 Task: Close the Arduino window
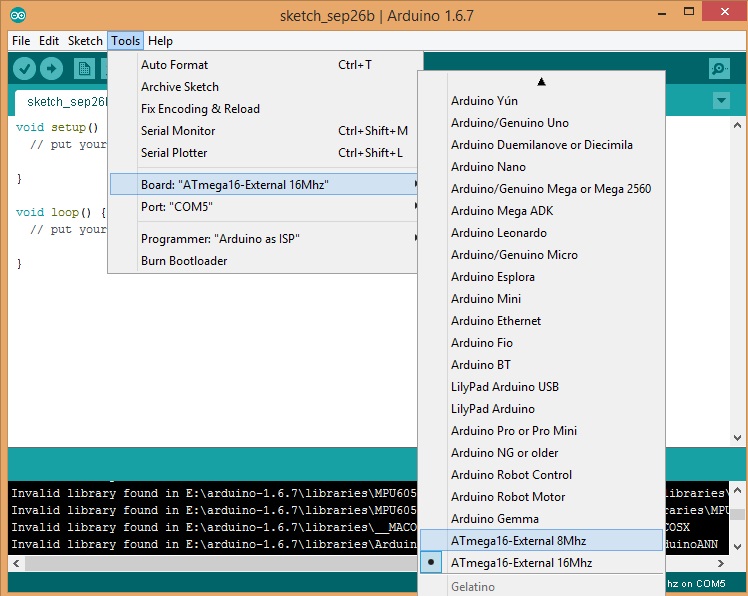coord(725,11)
